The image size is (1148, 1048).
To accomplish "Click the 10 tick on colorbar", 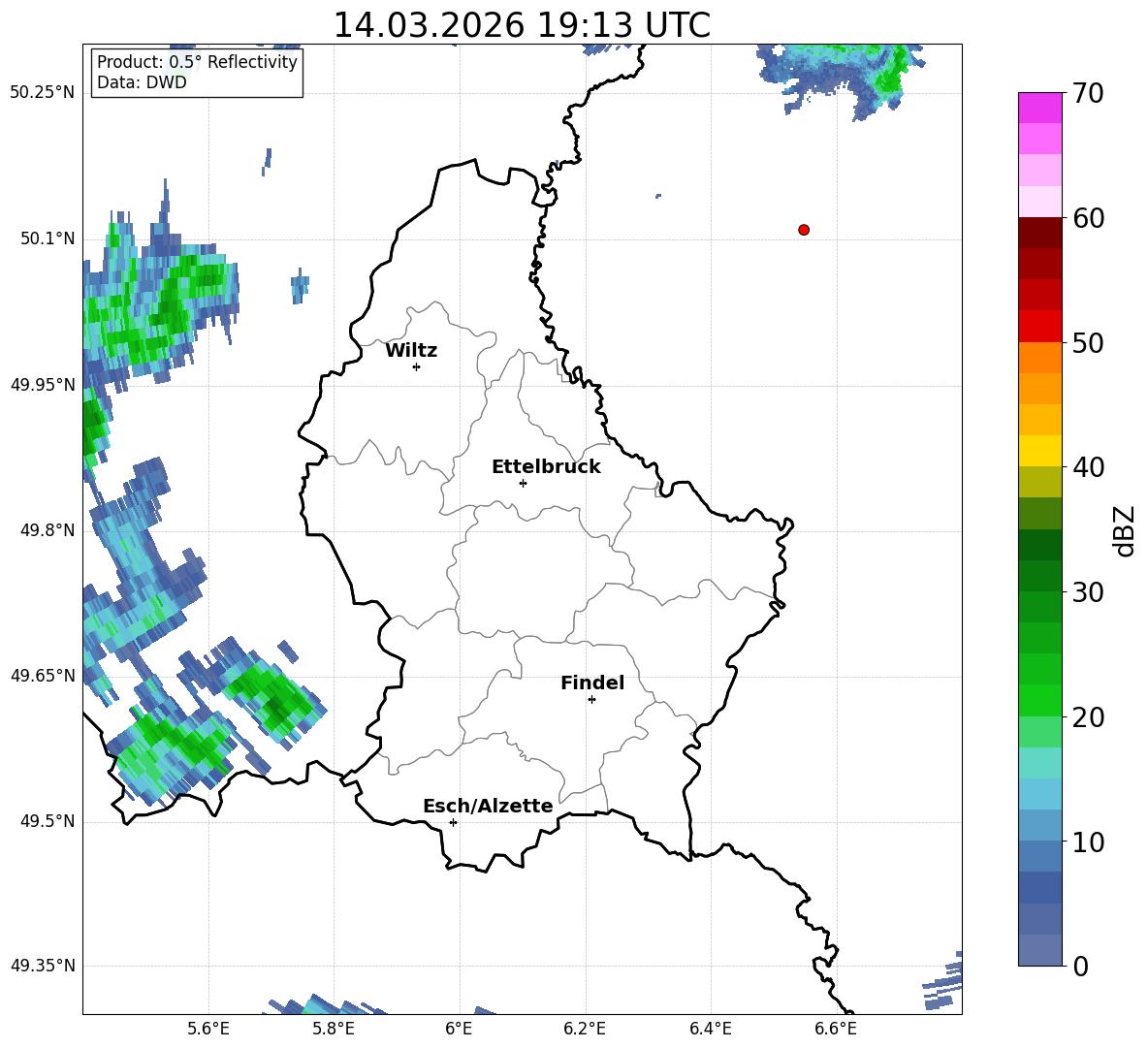I will point(1088,842).
